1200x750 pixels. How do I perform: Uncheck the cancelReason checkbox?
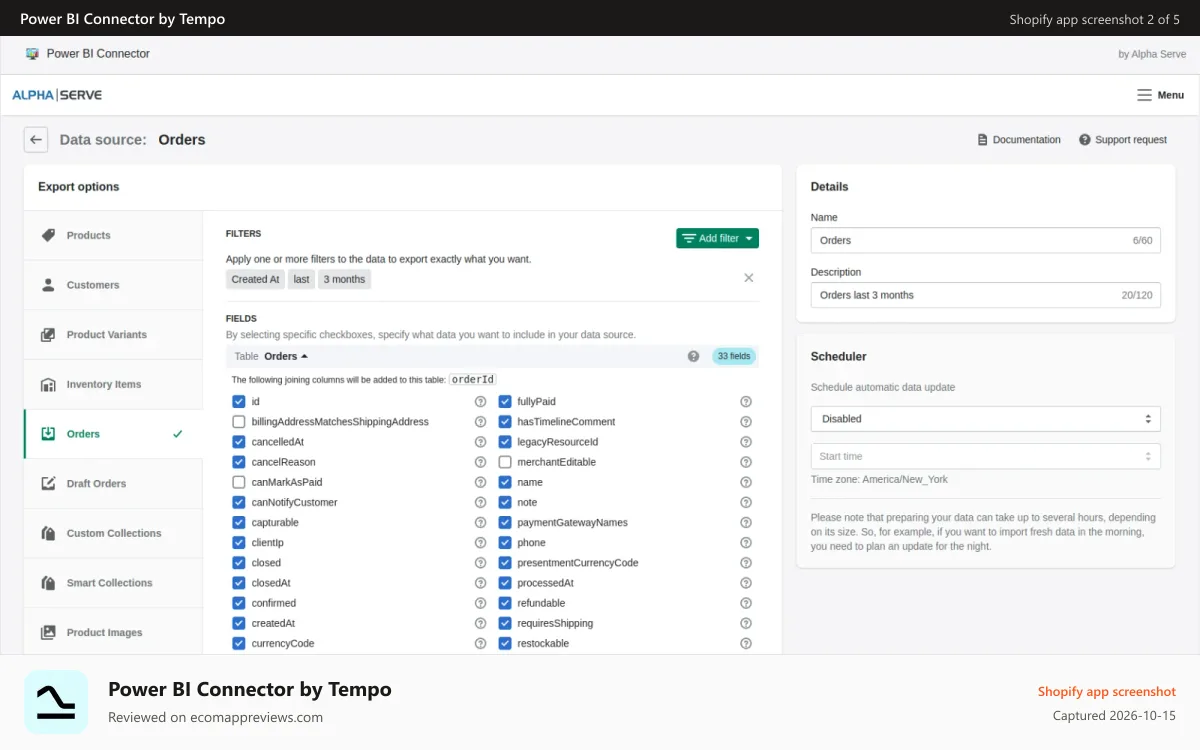pos(239,462)
